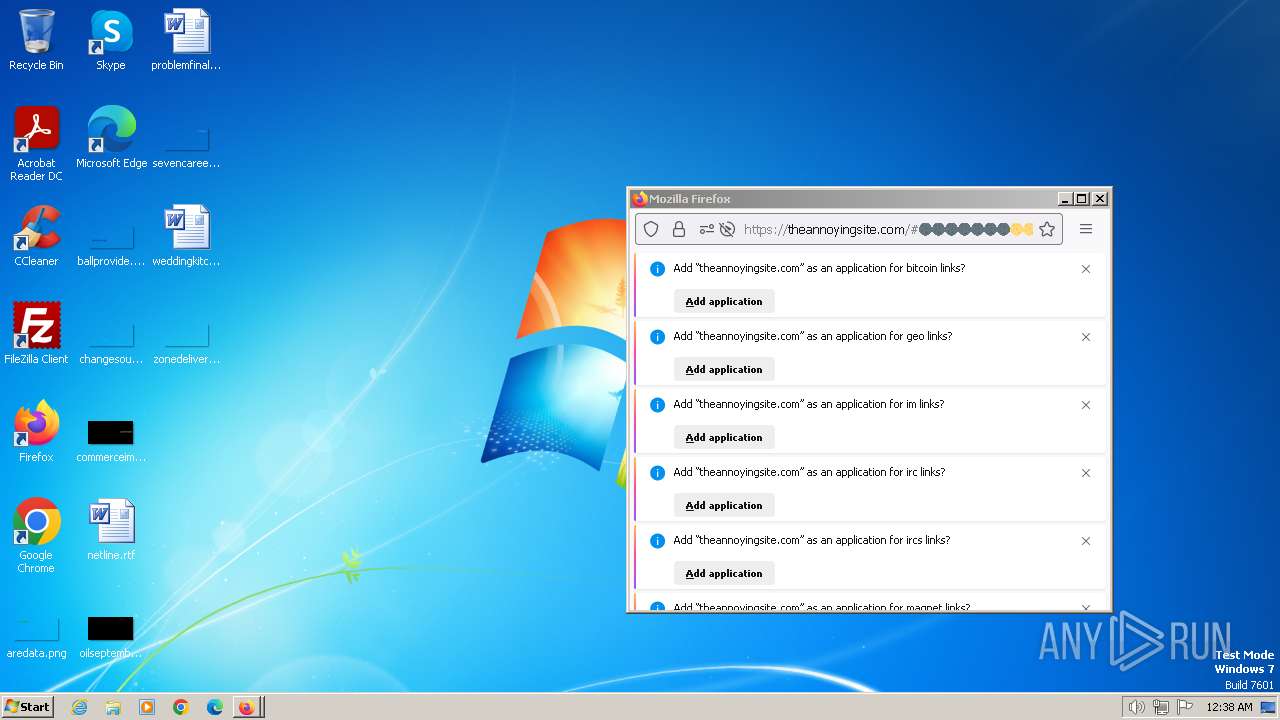This screenshot has height=720, width=1280.
Task: Open the permissions icon in address bar
Action: pos(707,229)
